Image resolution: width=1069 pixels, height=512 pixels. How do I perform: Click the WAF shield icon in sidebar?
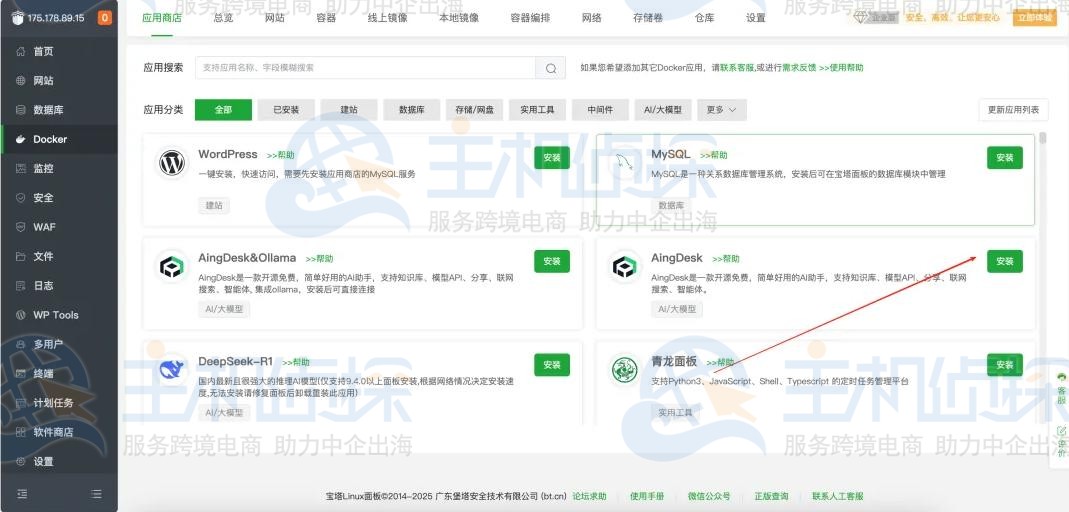tap(20, 227)
